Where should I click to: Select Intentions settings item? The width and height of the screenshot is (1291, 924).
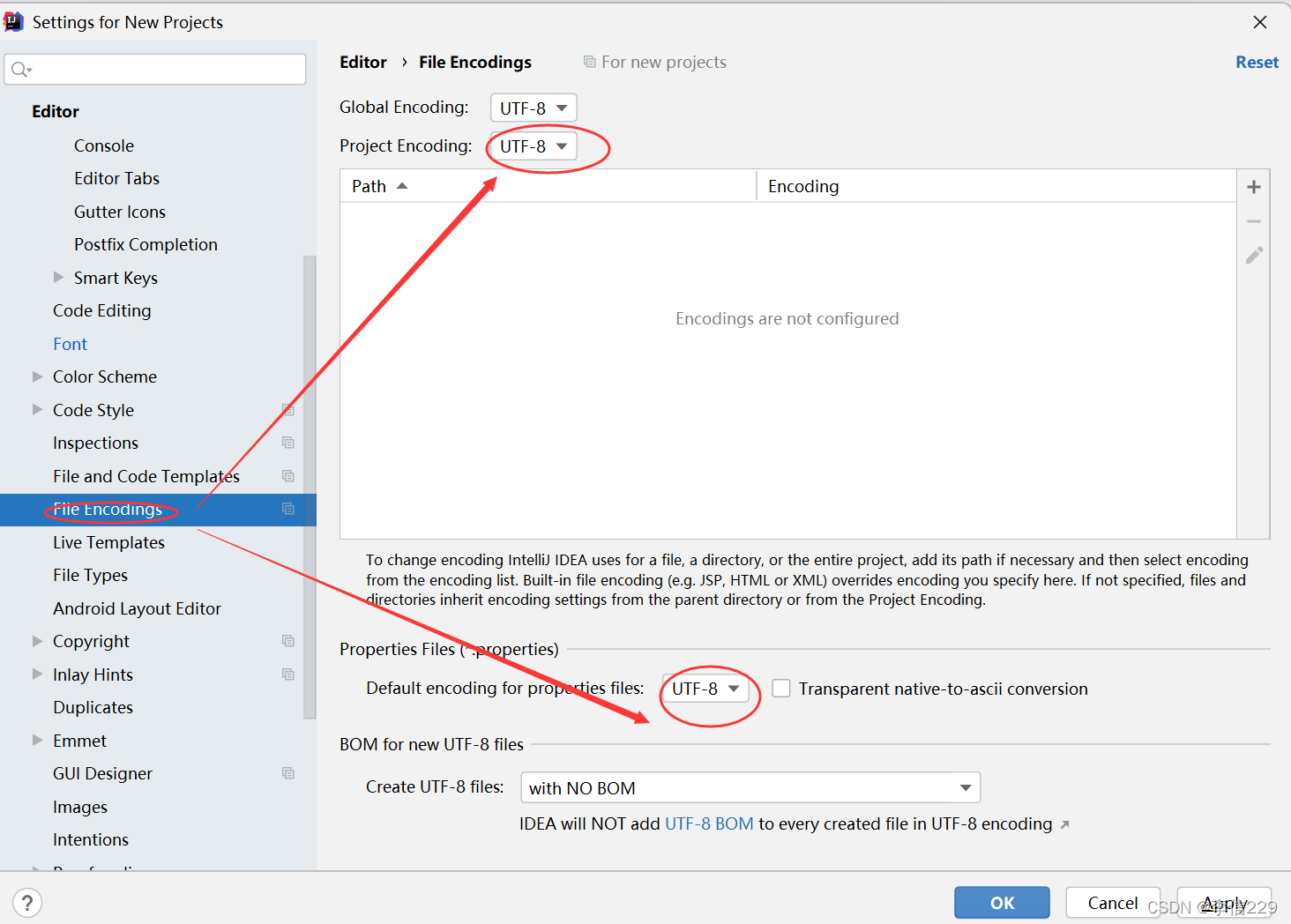click(91, 839)
